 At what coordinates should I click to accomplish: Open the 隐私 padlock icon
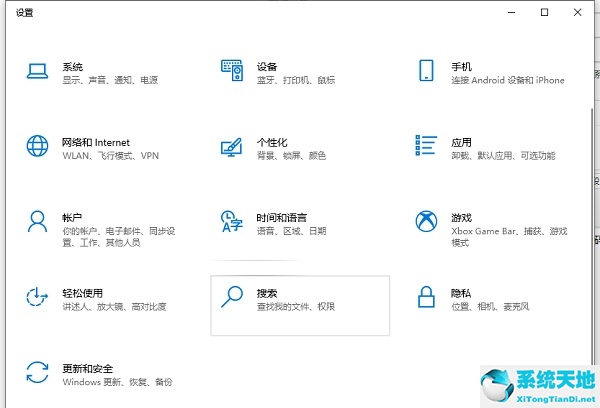(426, 297)
